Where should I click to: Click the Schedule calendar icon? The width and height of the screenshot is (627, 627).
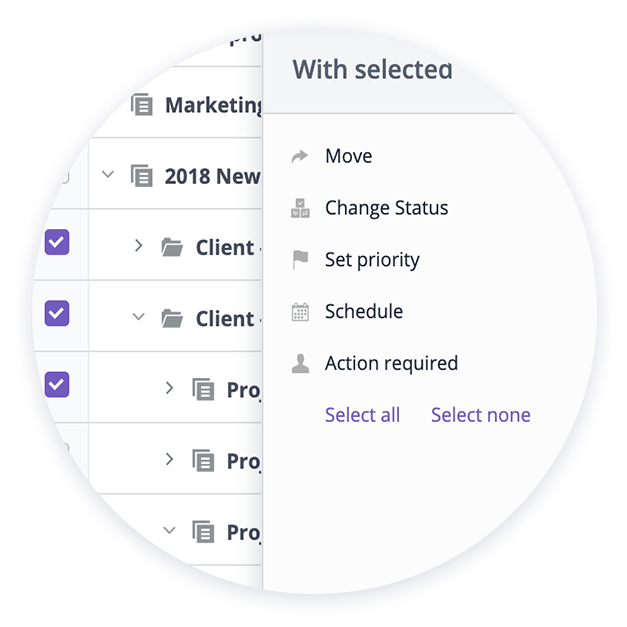[300, 312]
